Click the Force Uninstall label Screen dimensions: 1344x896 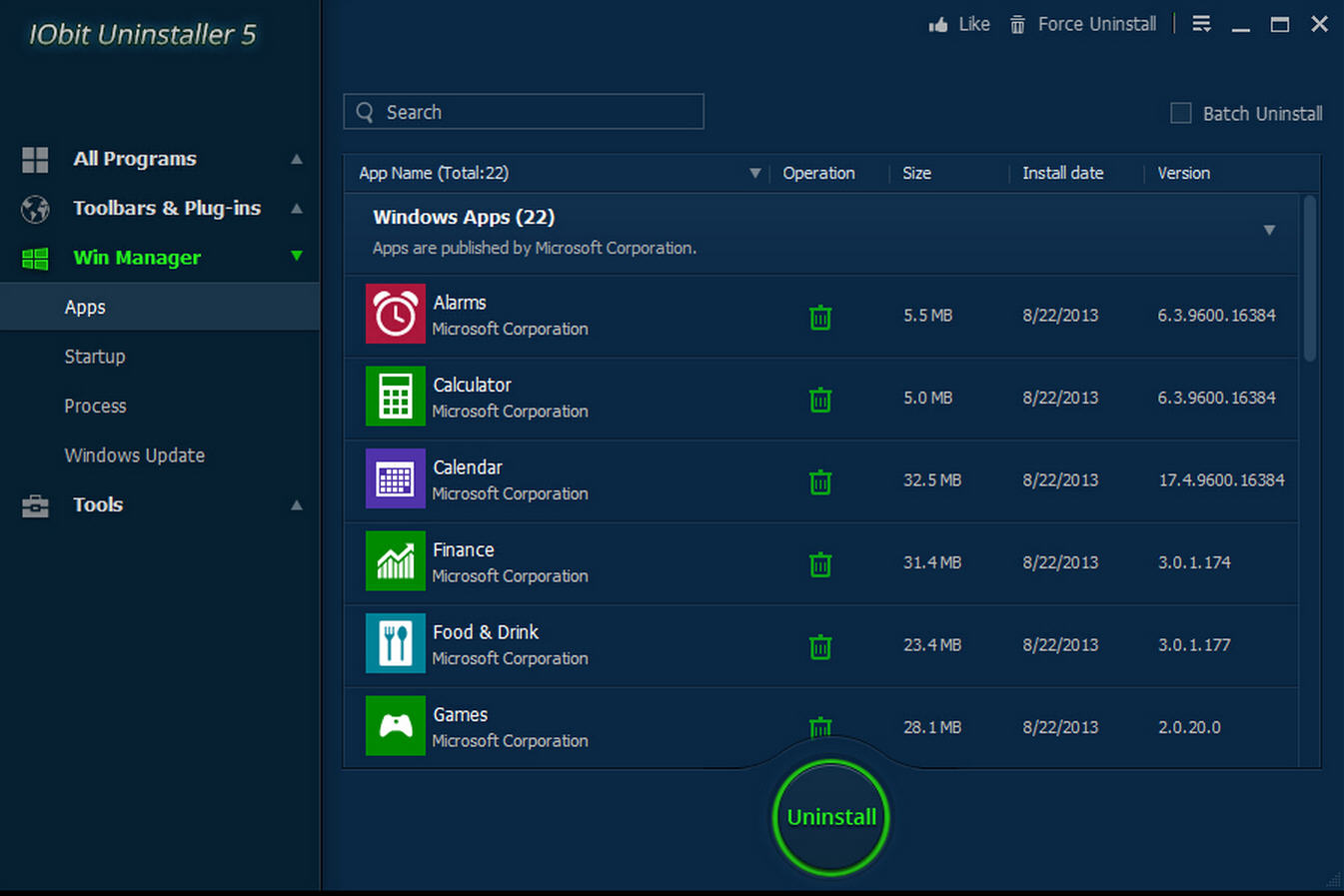tap(1097, 24)
